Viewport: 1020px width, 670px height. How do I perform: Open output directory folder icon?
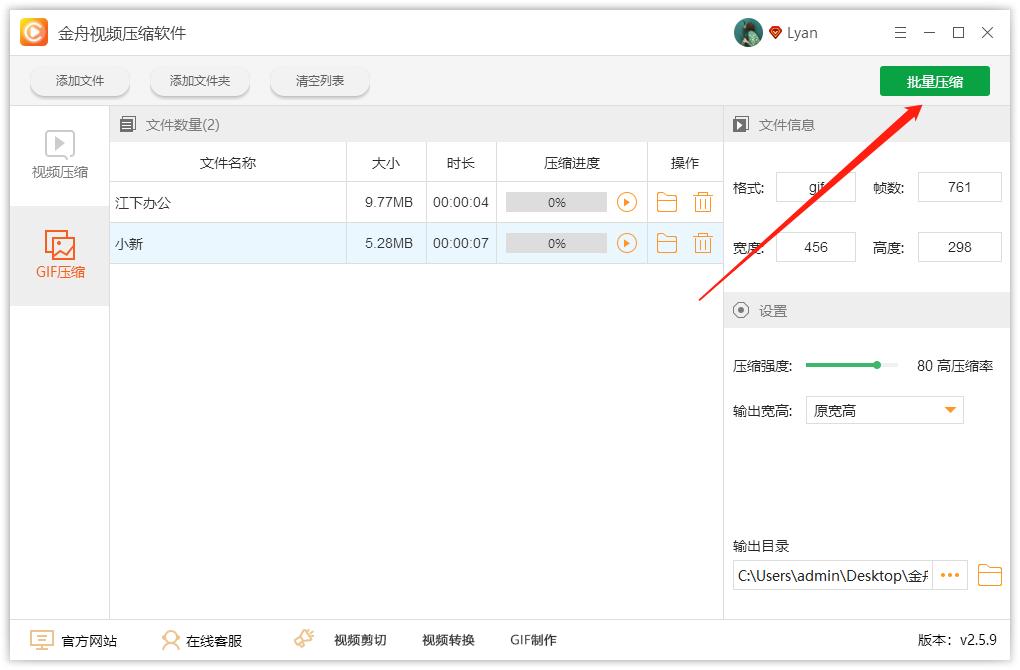point(989,575)
